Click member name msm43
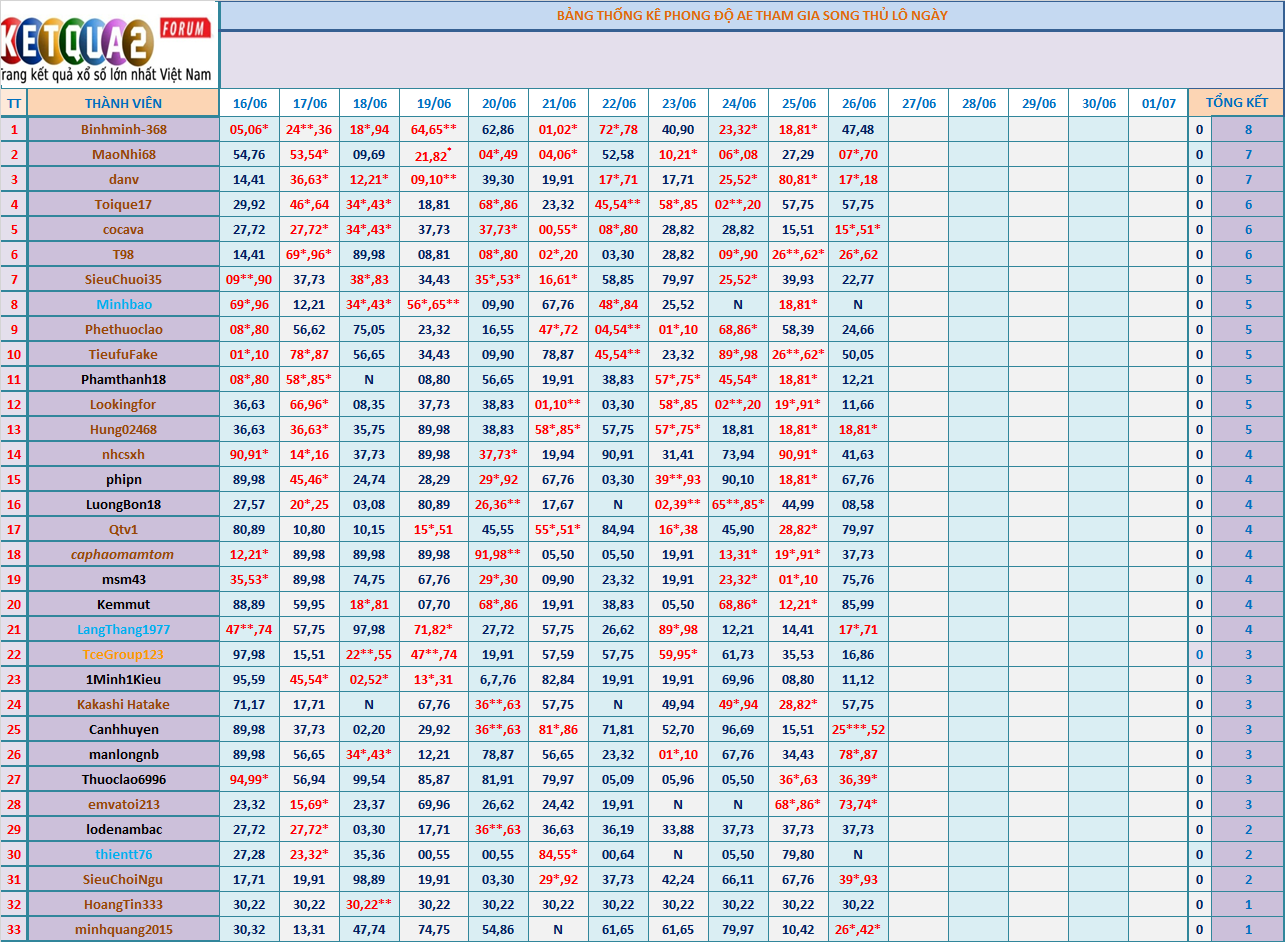 tap(123, 579)
